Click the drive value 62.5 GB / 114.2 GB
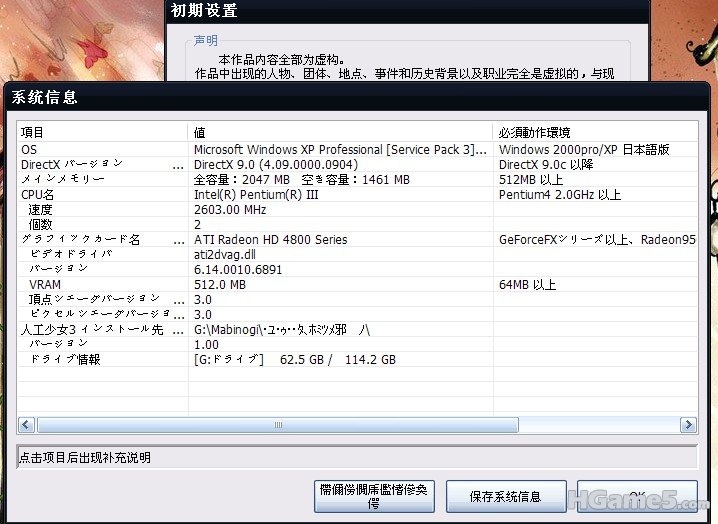The height and width of the screenshot is (524, 718). click(x=337, y=360)
